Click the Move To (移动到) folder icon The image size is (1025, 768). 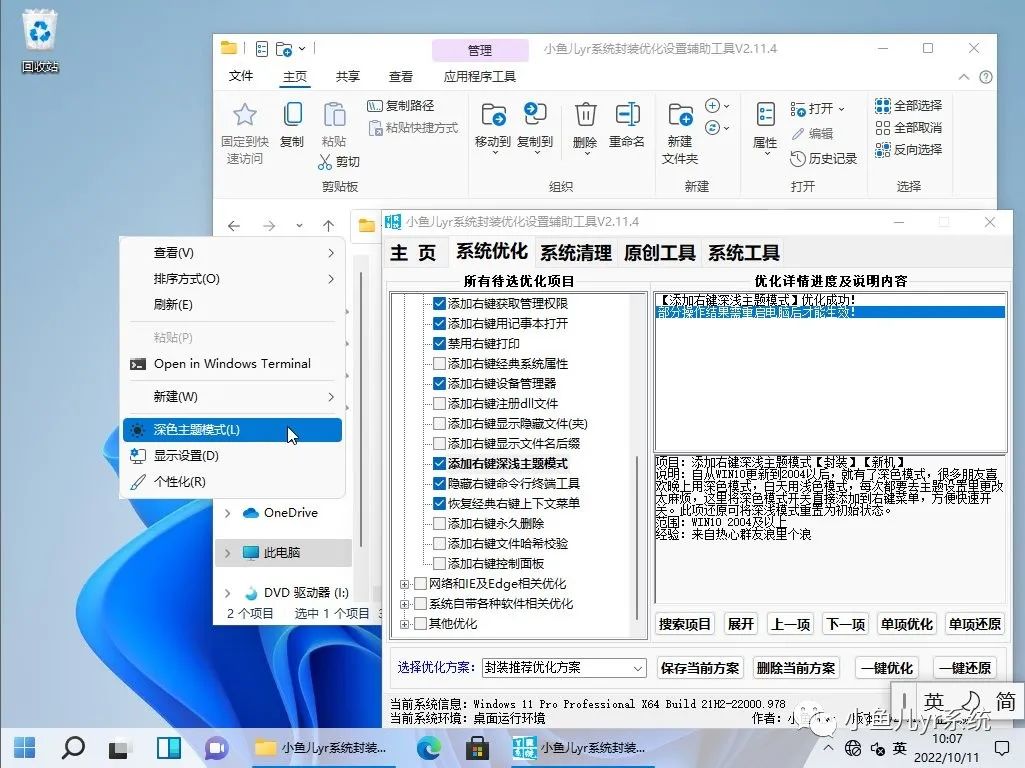click(x=494, y=115)
